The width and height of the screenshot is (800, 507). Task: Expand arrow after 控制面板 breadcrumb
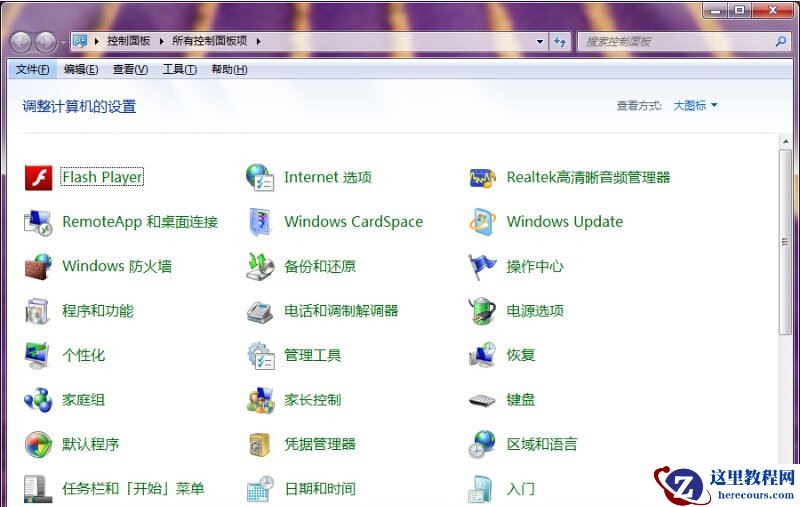161,41
